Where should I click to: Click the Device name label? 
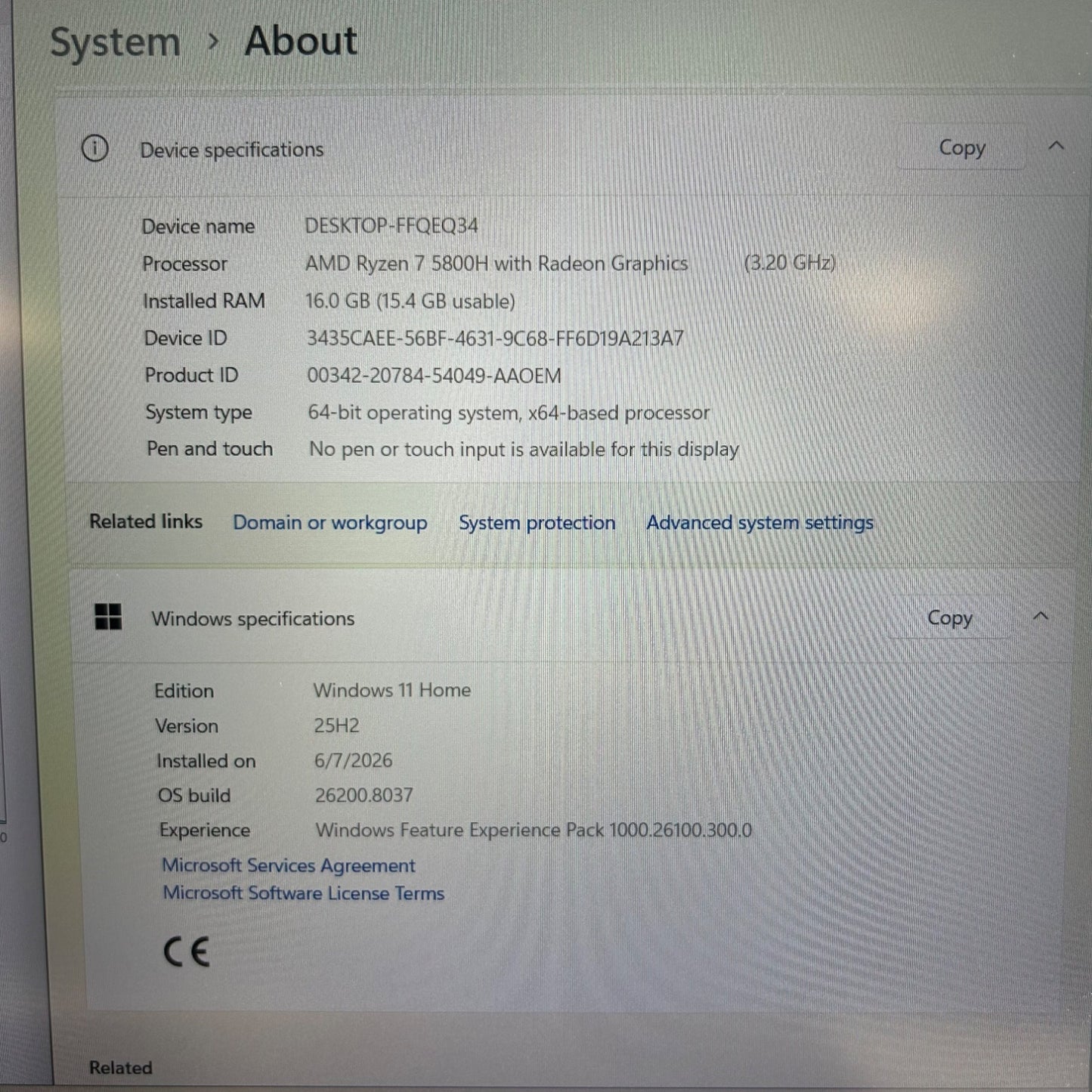pyautogui.click(x=198, y=226)
